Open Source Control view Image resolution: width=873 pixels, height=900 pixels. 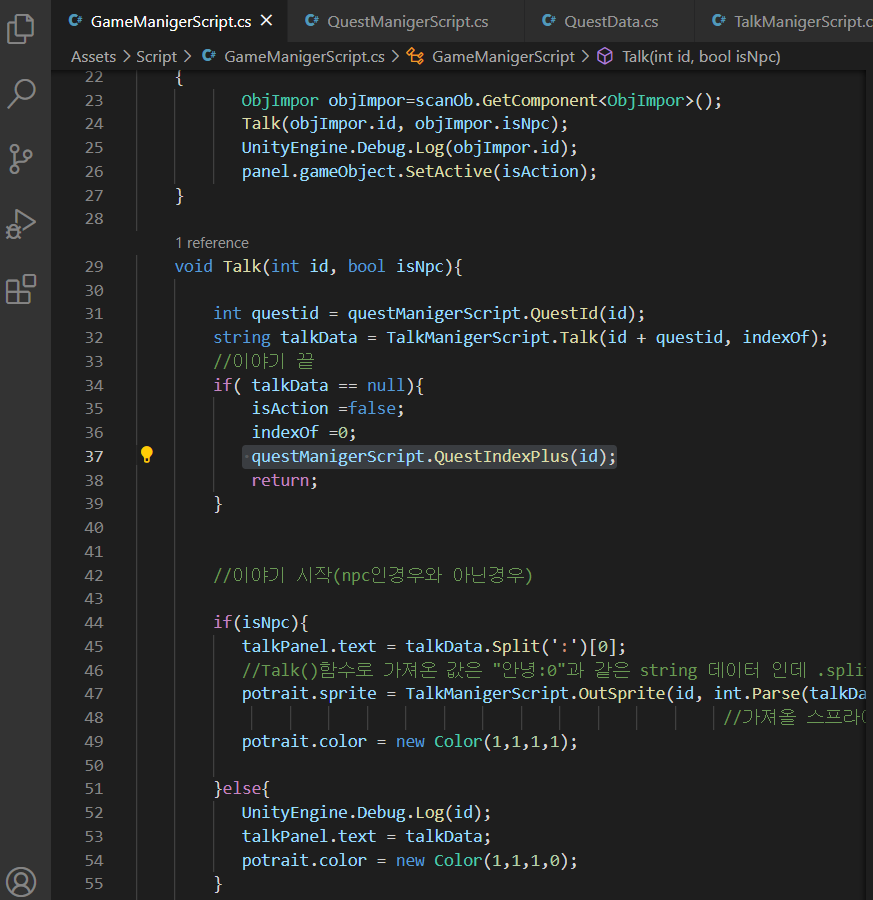pyautogui.click(x=21, y=159)
